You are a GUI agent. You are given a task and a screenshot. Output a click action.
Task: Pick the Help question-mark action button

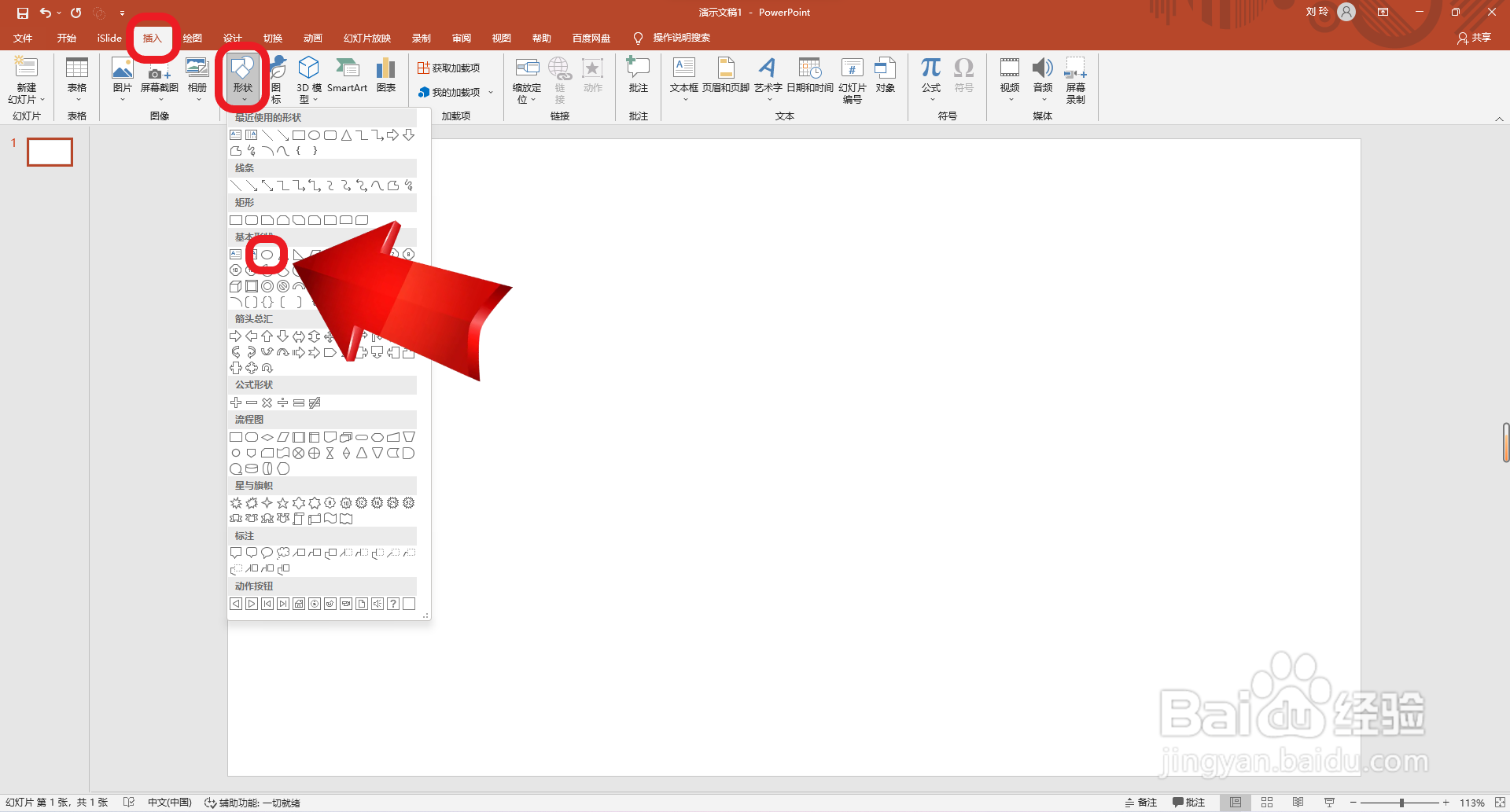tap(393, 604)
